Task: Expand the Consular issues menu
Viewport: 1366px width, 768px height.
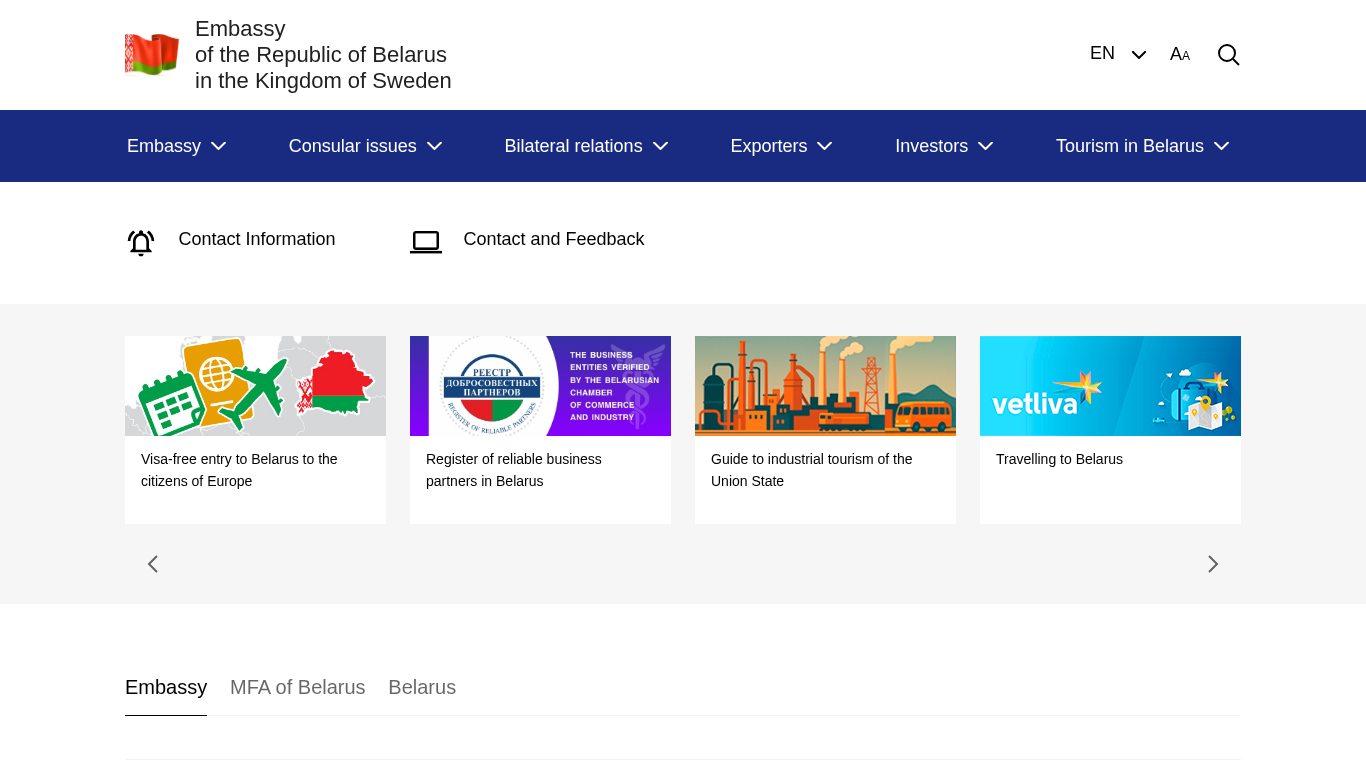Action: [x=365, y=146]
